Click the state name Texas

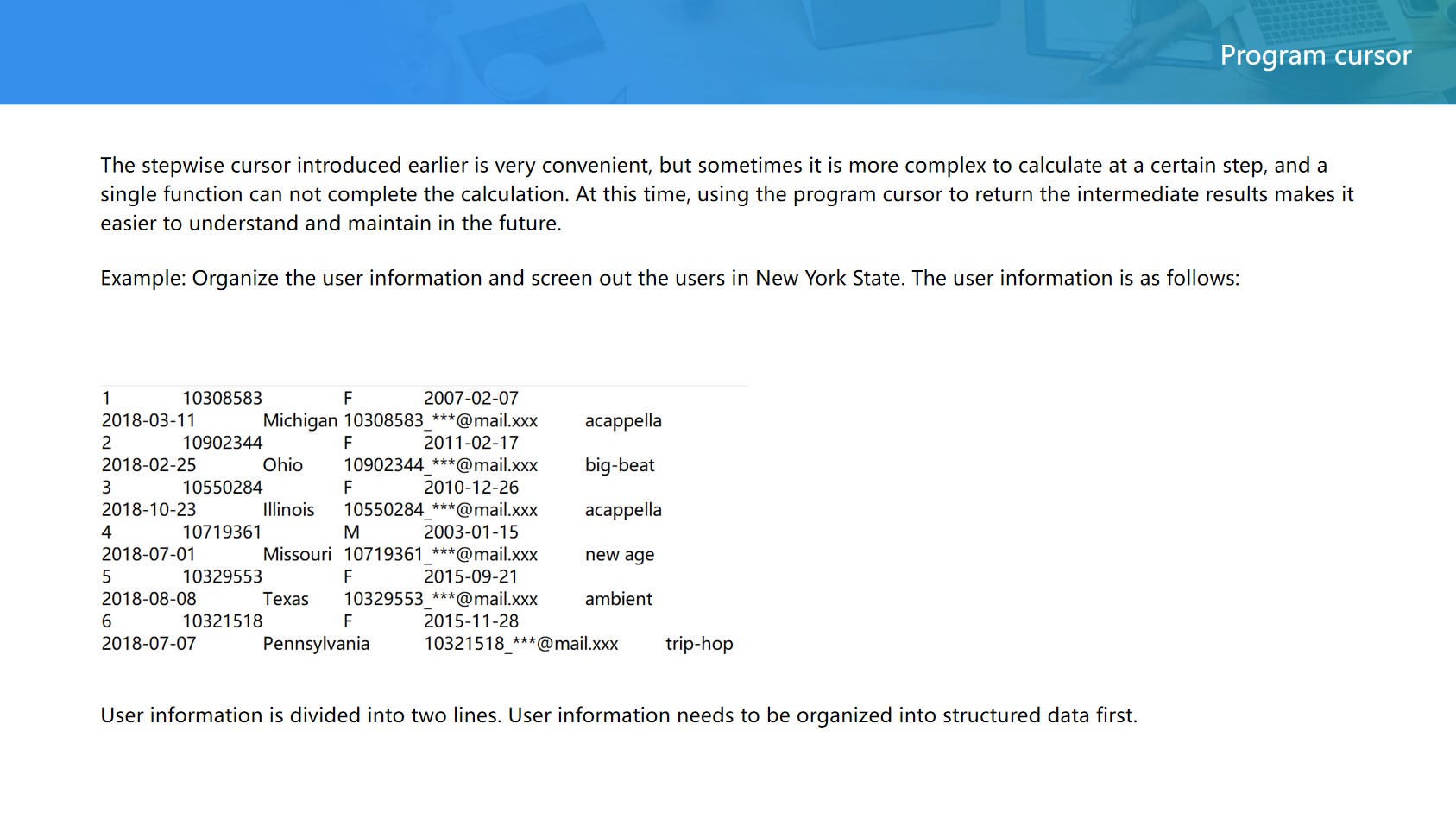pos(285,599)
